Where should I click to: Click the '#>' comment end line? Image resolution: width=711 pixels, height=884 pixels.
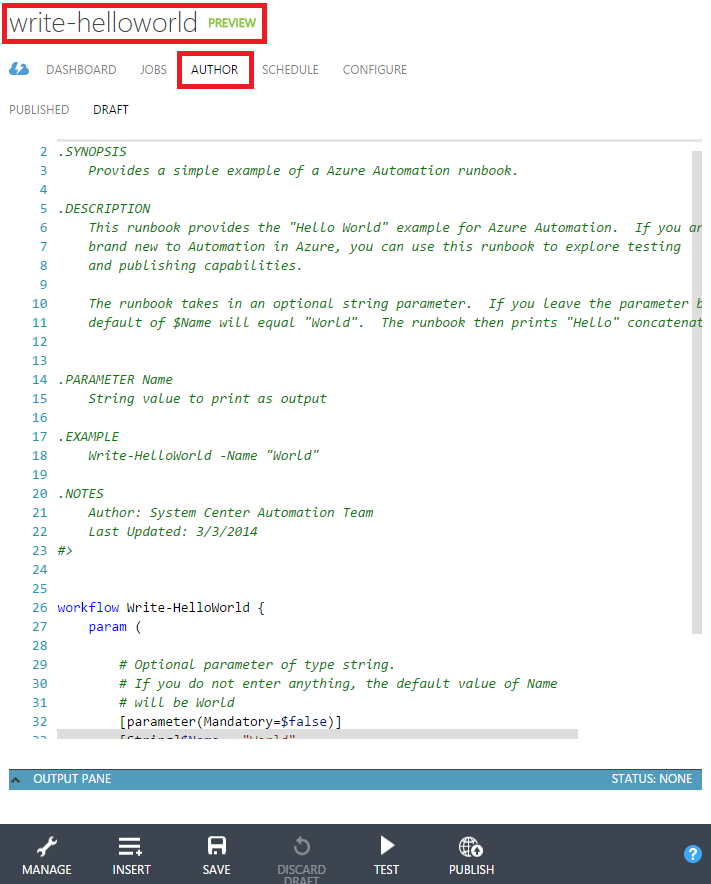[65, 551]
